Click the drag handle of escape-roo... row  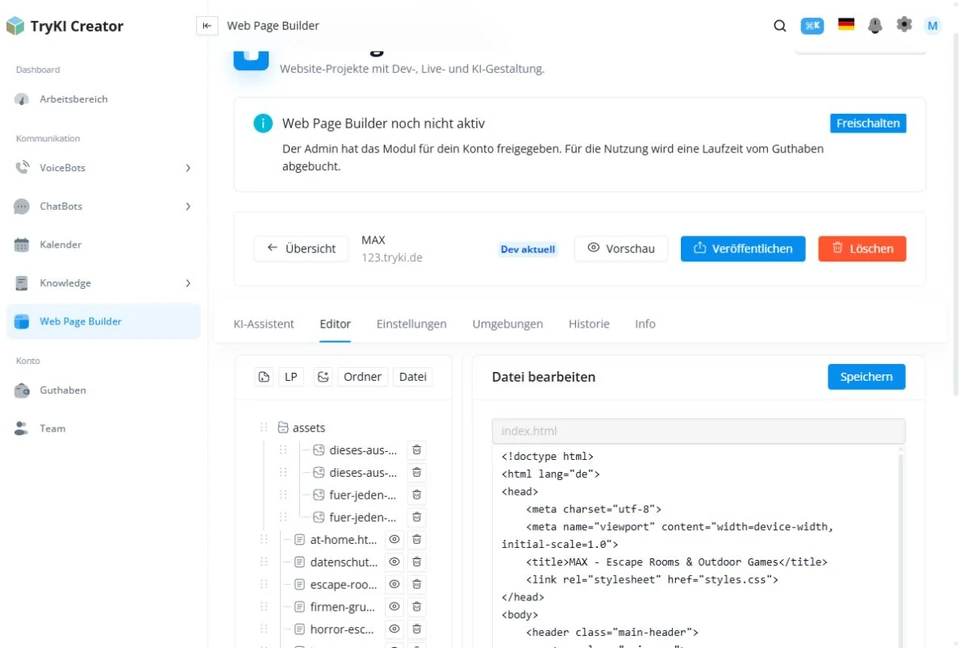pyautogui.click(x=264, y=584)
